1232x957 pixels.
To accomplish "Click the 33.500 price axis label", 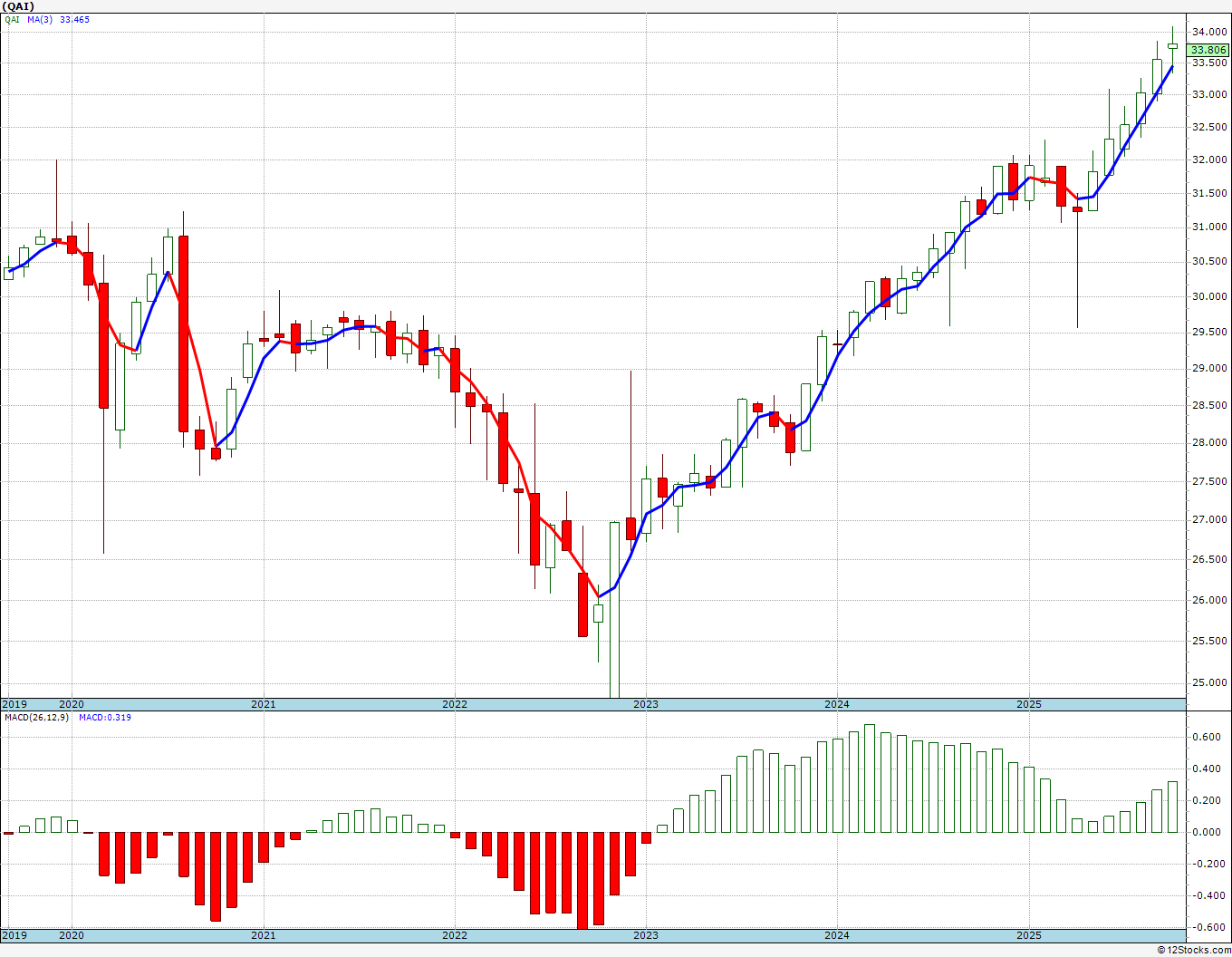I will 1210,63.
